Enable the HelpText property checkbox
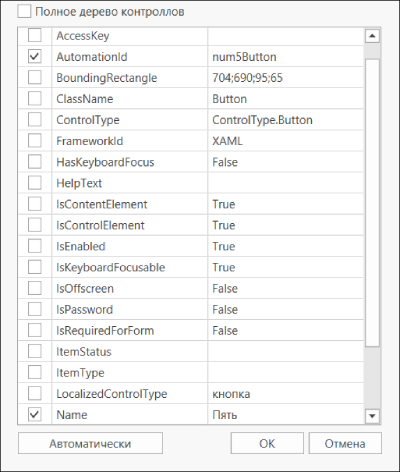400x472 pixels. [35, 183]
